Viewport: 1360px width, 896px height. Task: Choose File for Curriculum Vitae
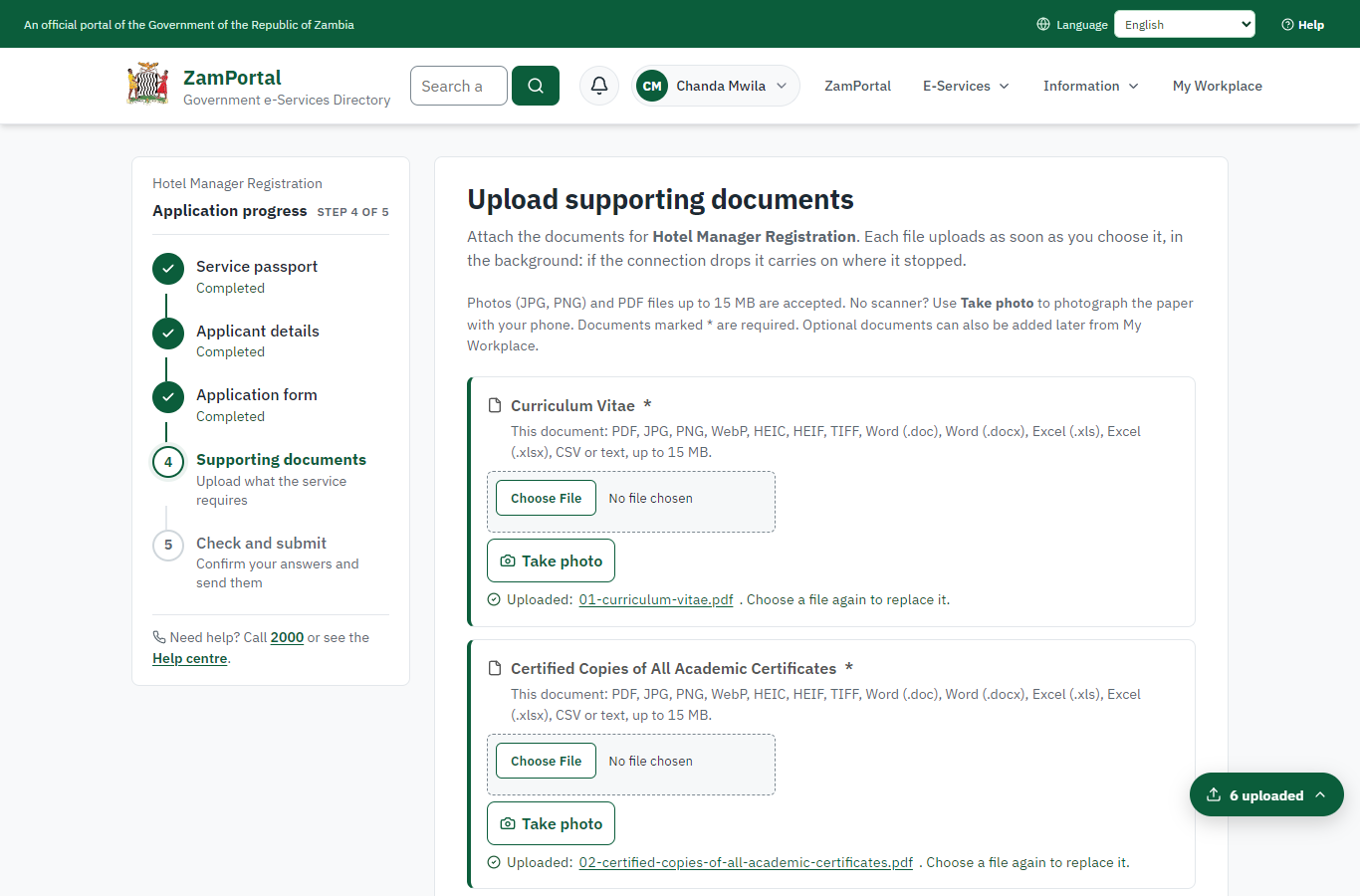(x=546, y=498)
